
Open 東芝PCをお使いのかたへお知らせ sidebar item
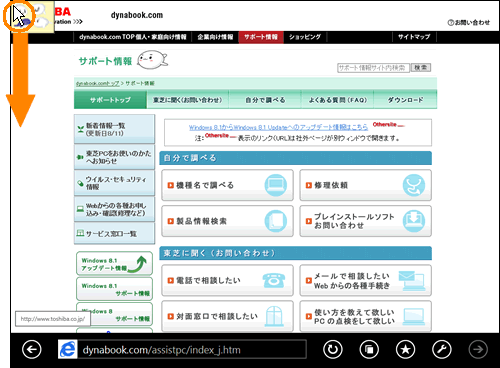[x=114, y=157]
